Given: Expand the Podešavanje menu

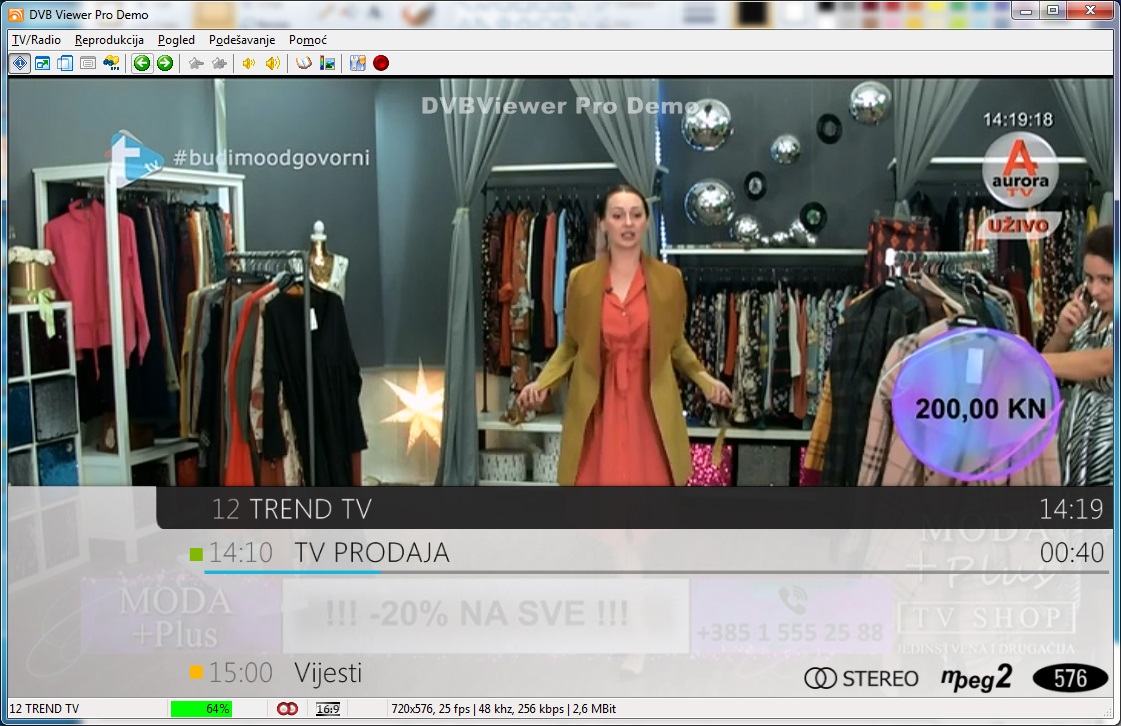Looking at the screenshot, I should [x=242, y=40].
